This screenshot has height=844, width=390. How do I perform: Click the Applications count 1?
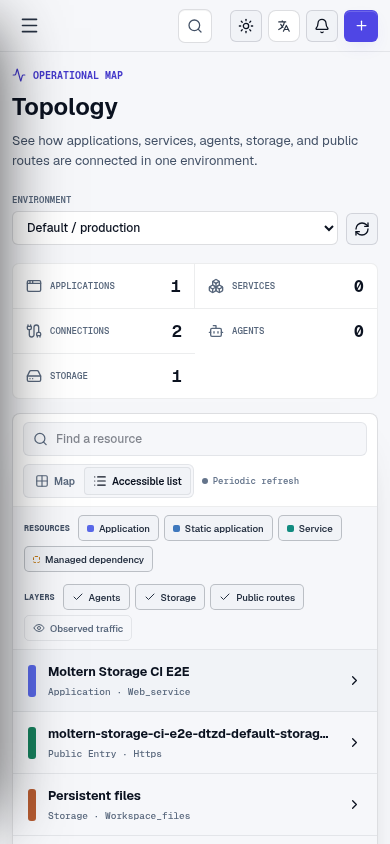[x=176, y=286]
